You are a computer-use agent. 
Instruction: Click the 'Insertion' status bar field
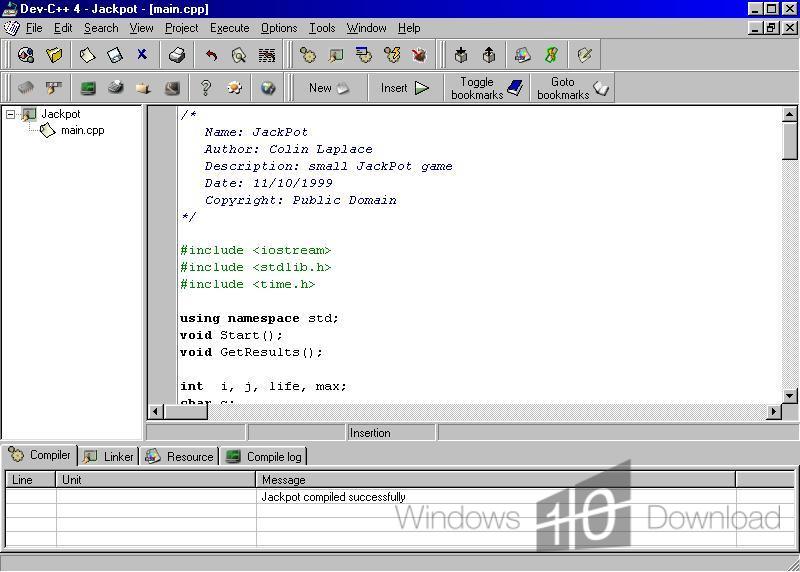[x=391, y=433]
